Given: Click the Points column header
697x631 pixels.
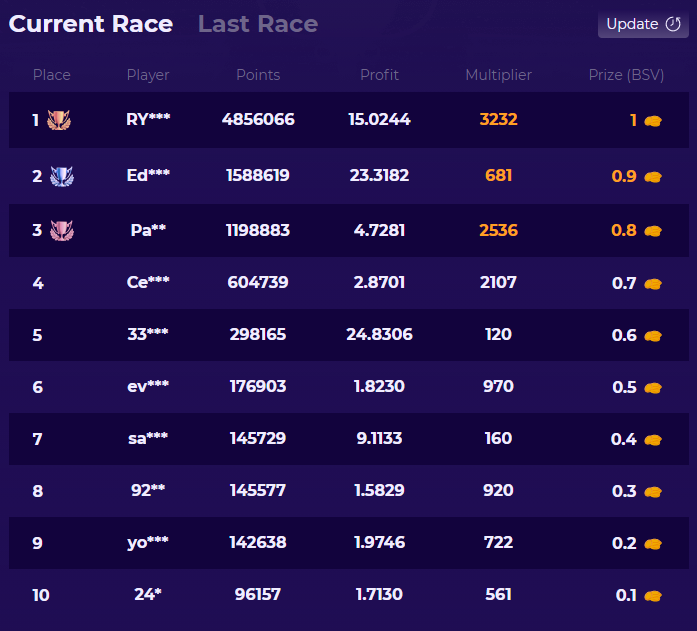Looking at the screenshot, I should 258,75.
